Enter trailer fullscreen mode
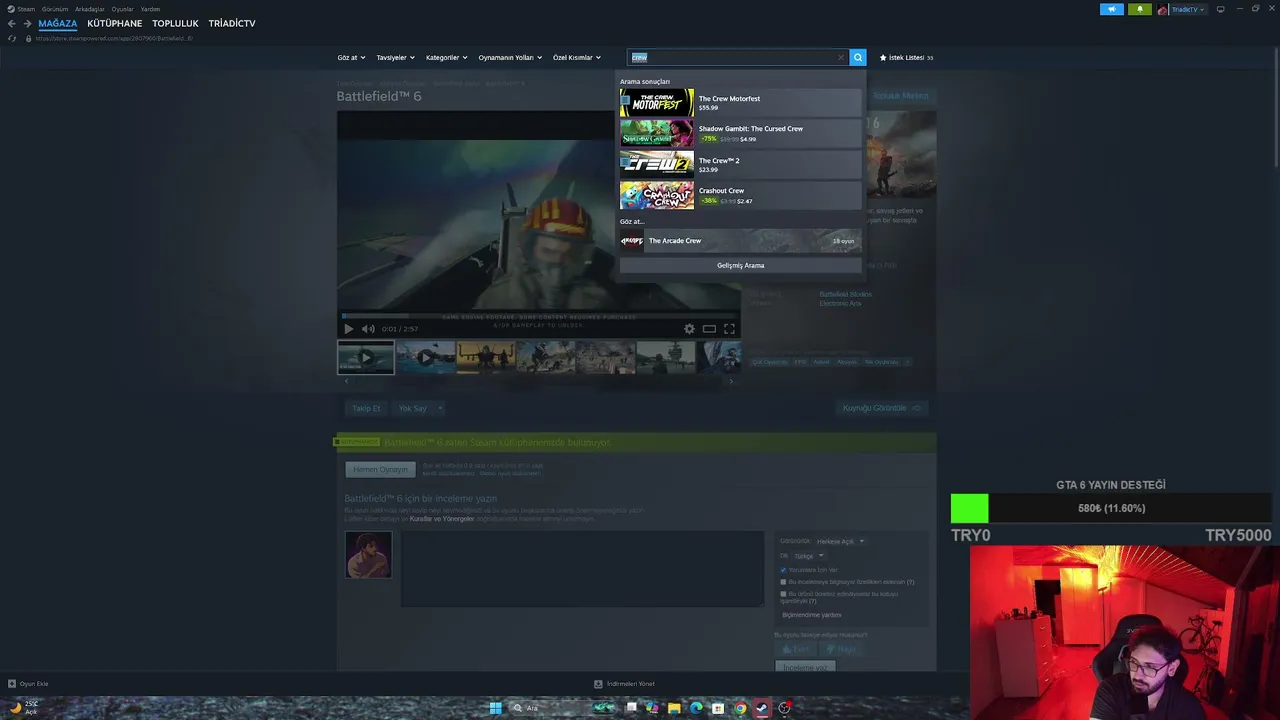Image resolution: width=1280 pixels, height=720 pixels. pos(729,329)
